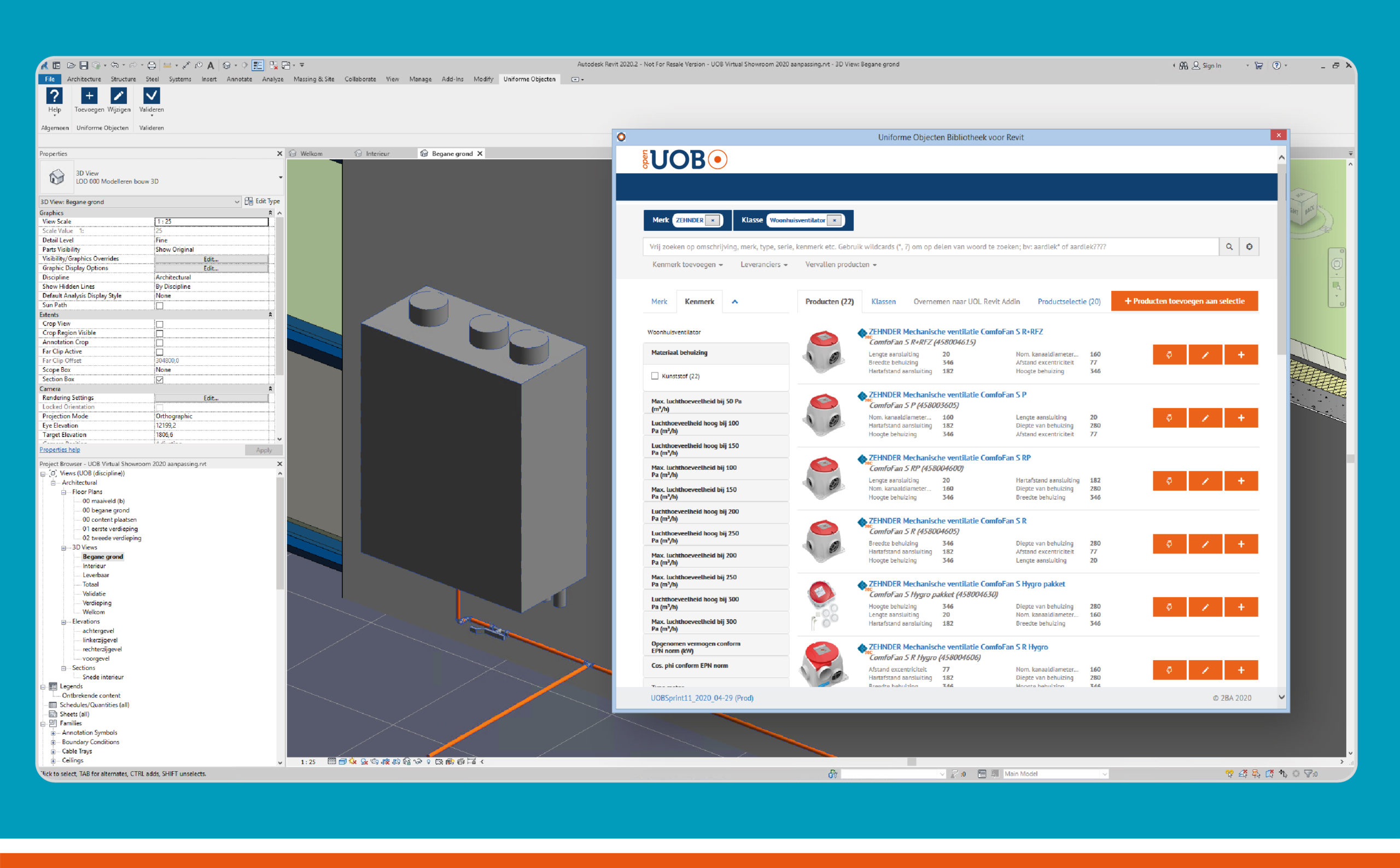Click the Help question mark ribbon icon
The width and height of the screenshot is (1400, 868).
coord(54,95)
